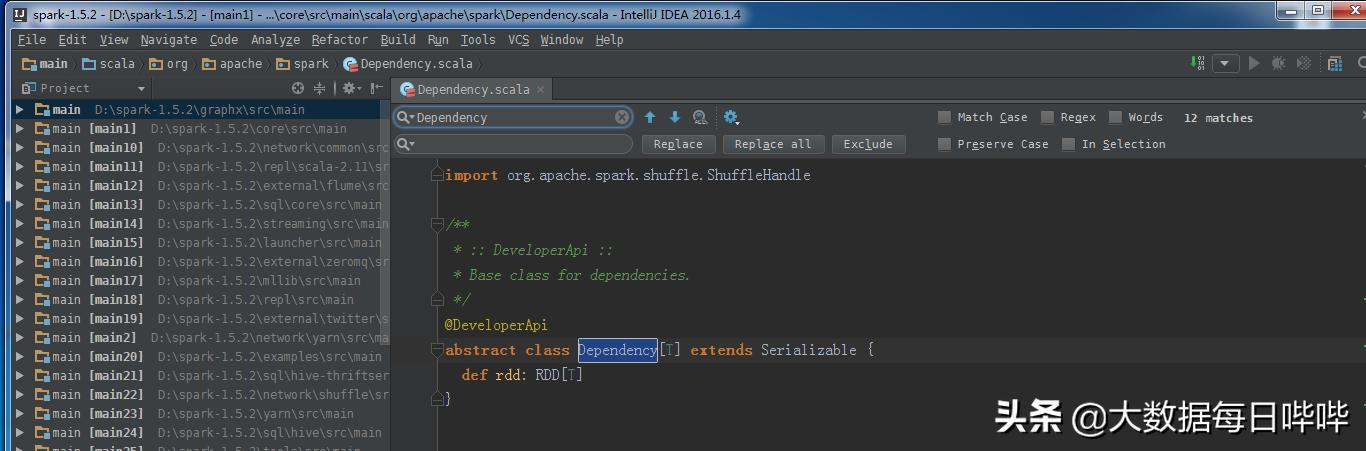This screenshot has height=451, width=1366.
Task: Expand the main [main1] core module
Action: [x=20, y=129]
